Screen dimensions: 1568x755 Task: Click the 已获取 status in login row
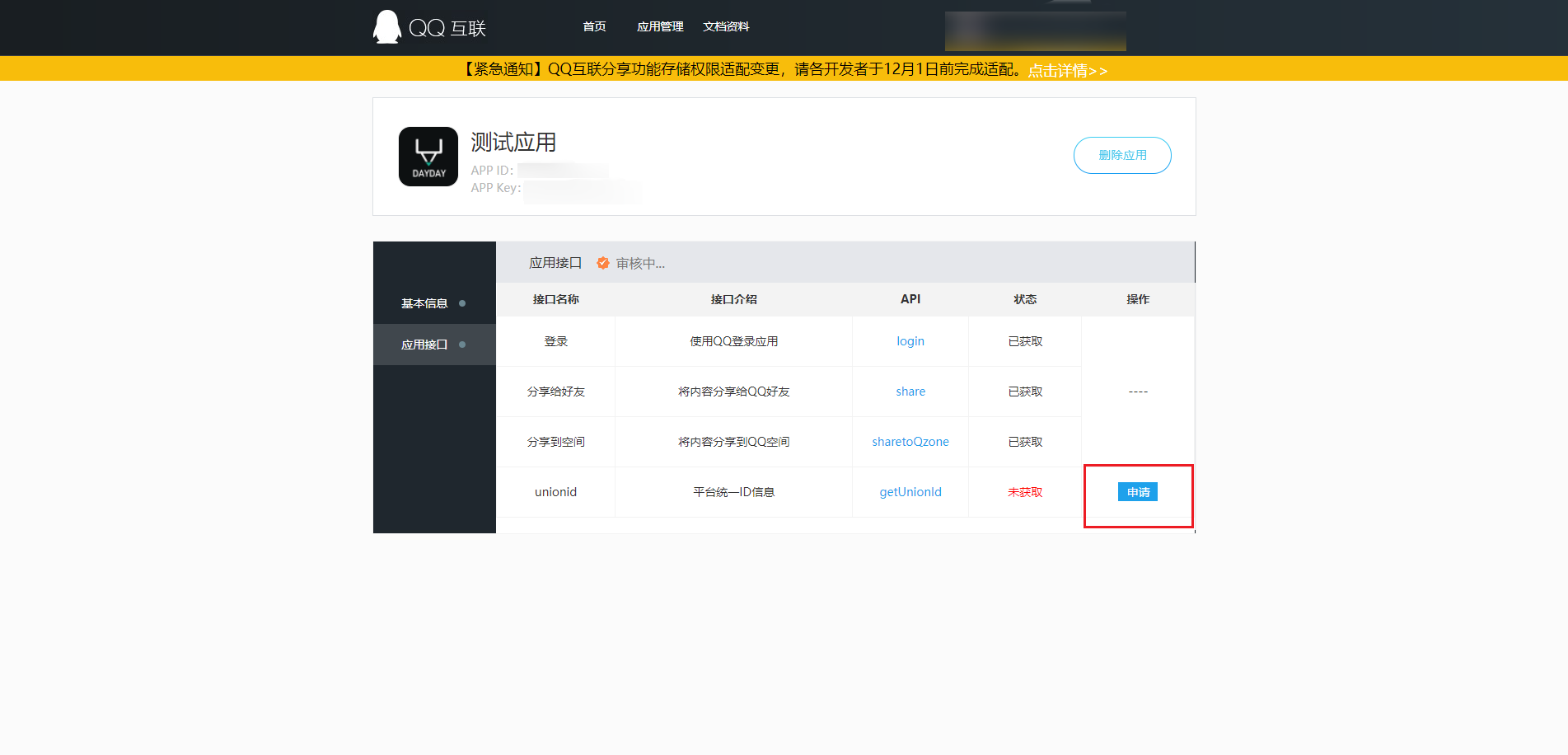(x=1025, y=341)
